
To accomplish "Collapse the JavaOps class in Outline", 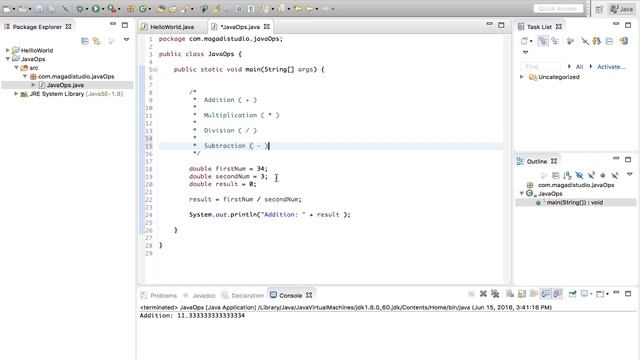I will click(x=522, y=193).
